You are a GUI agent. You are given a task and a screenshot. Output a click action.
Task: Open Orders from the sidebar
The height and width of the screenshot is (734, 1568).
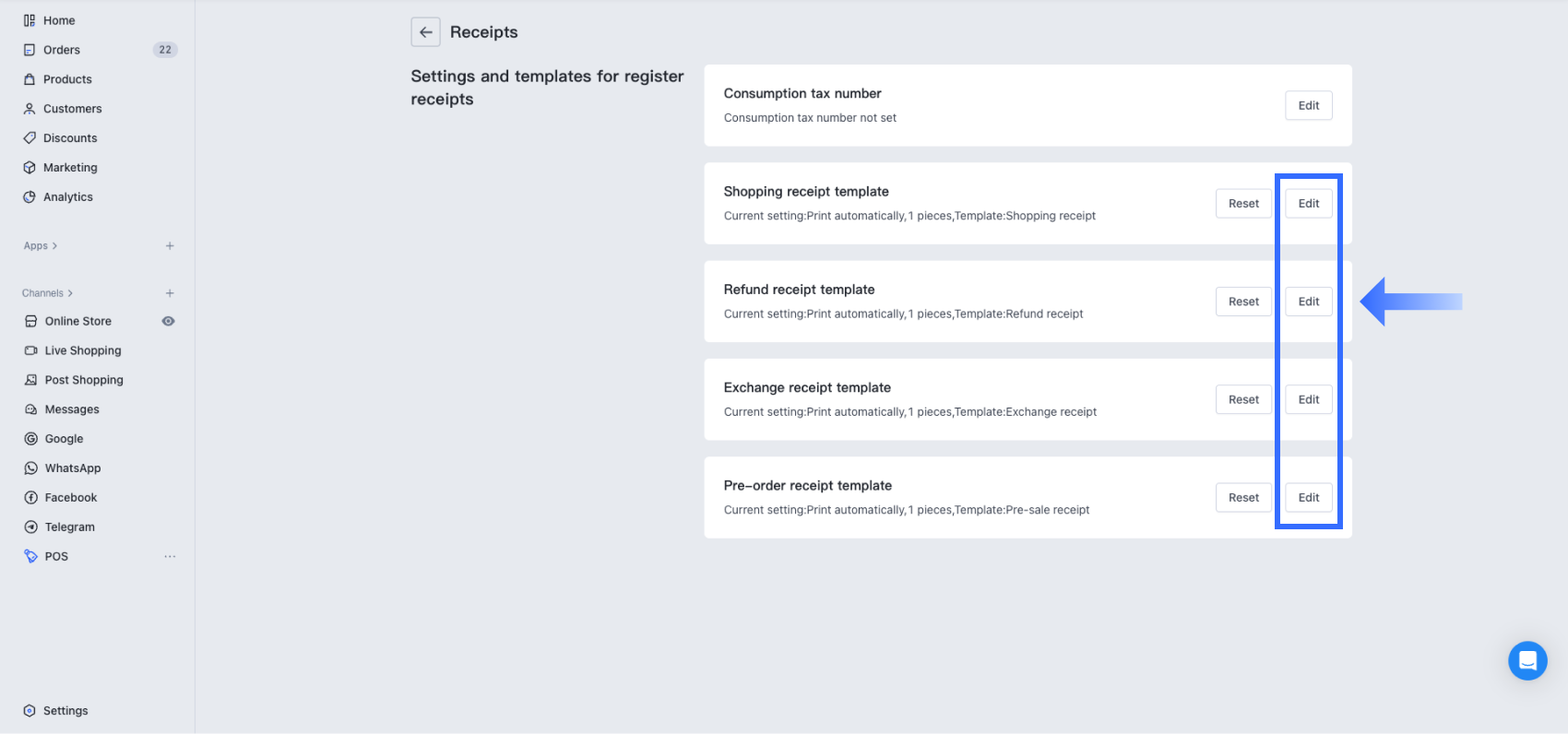(62, 50)
